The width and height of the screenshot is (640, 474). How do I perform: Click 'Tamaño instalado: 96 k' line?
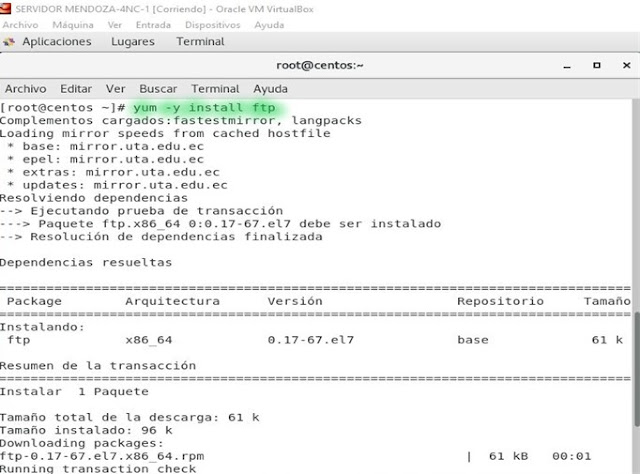86,430
